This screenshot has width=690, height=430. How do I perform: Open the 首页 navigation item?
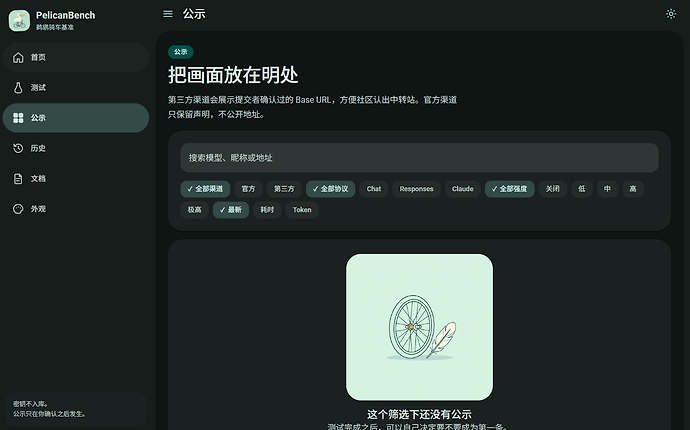click(76, 58)
